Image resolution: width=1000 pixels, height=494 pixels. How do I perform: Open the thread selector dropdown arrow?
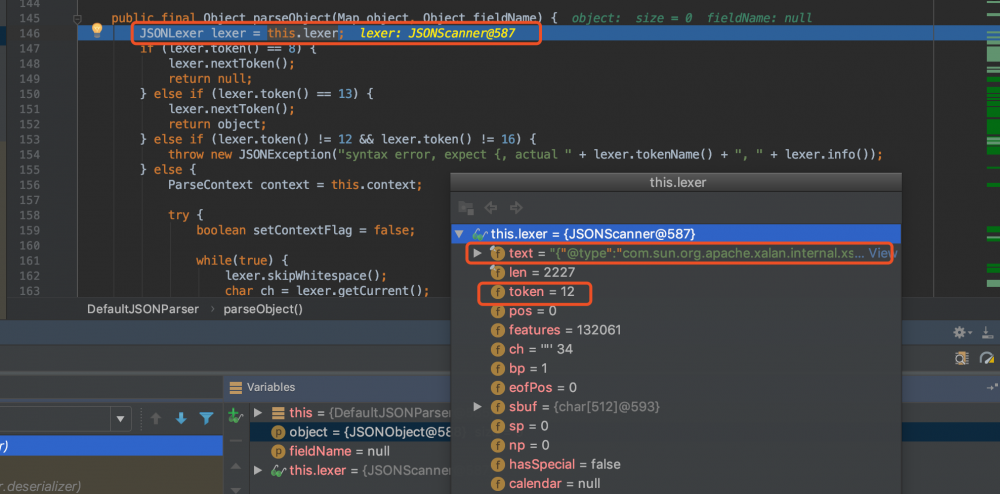pyautogui.click(x=121, y=419)
